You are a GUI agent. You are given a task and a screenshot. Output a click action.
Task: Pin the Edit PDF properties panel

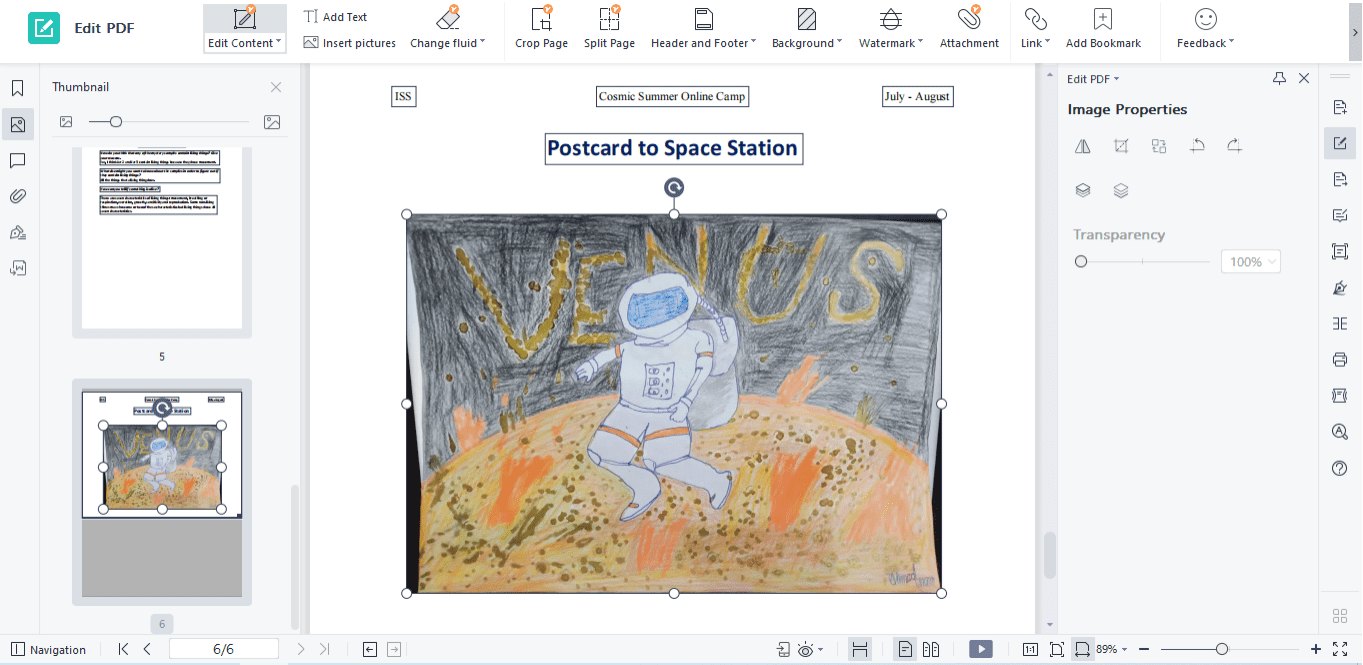point(1279,78)
